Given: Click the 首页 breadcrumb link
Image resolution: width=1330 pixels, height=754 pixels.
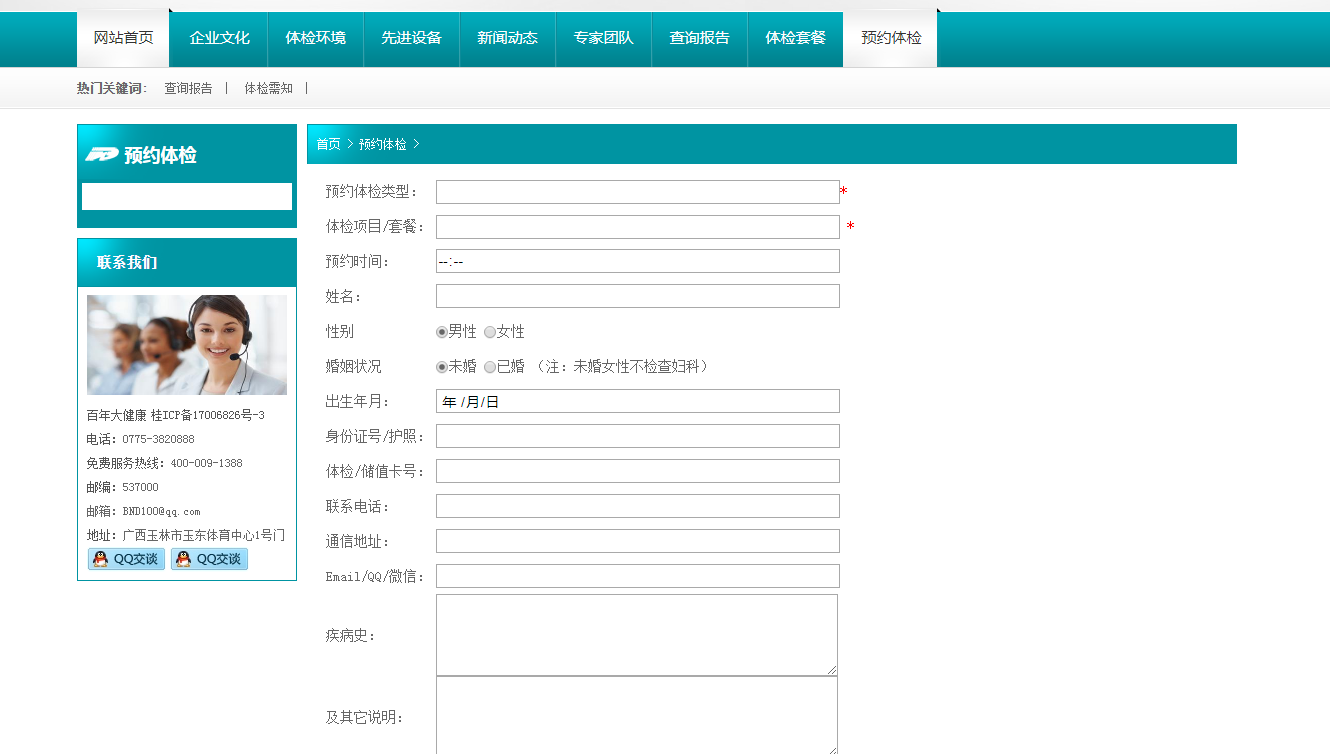Looking at the screenshot, I should point(328,144).
